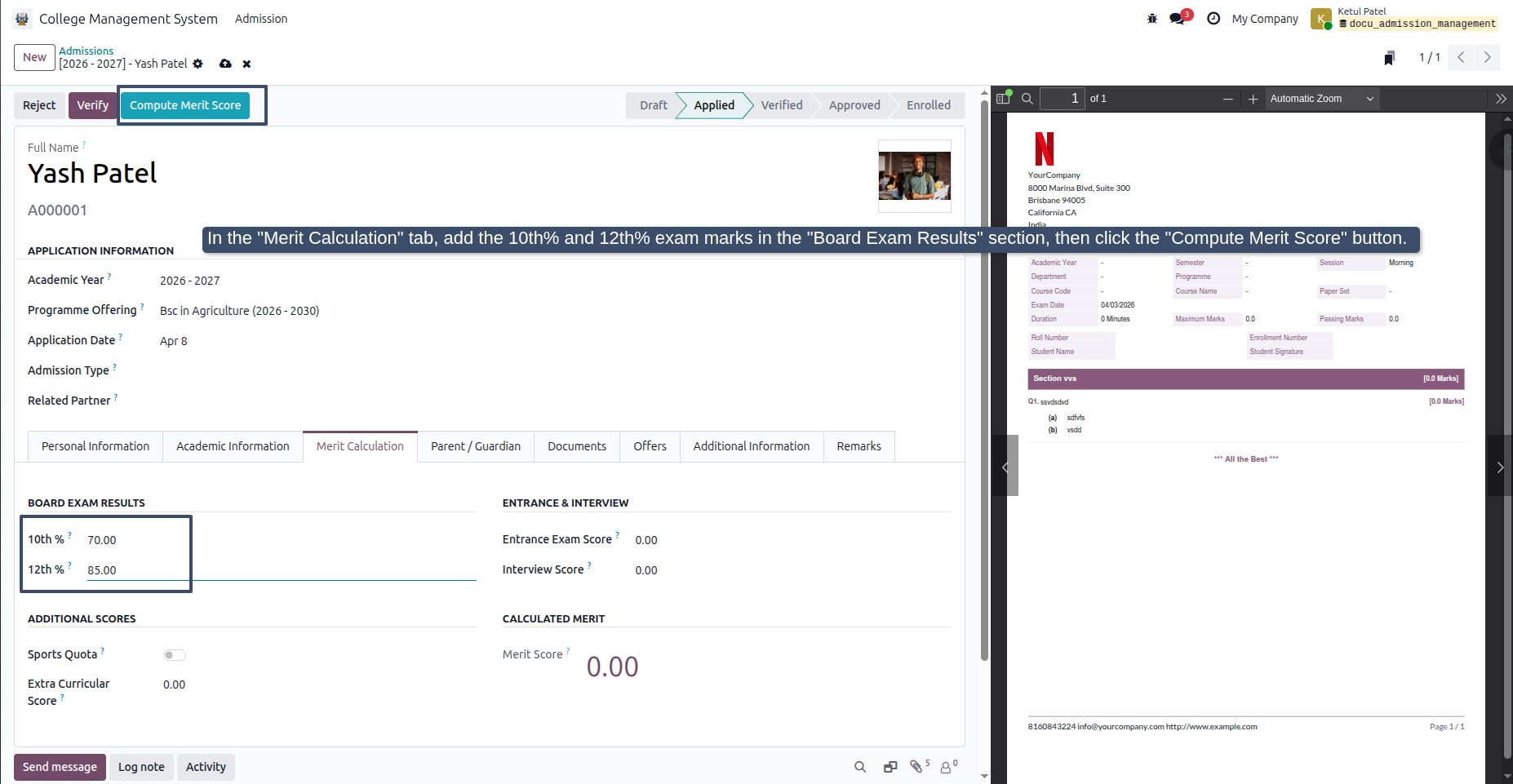Screen dimensions: 1513x784
Task: Click the New record button
Action: [x=34, y=57]
